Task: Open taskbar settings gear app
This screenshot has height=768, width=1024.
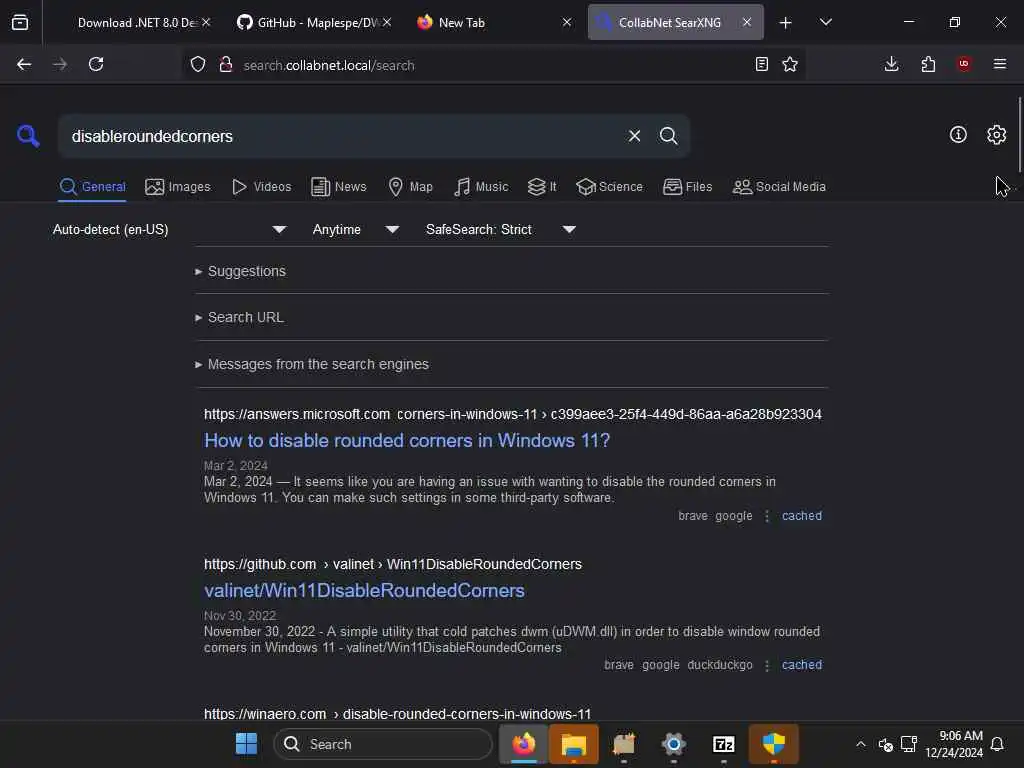Action: click(x=673, y=744)
